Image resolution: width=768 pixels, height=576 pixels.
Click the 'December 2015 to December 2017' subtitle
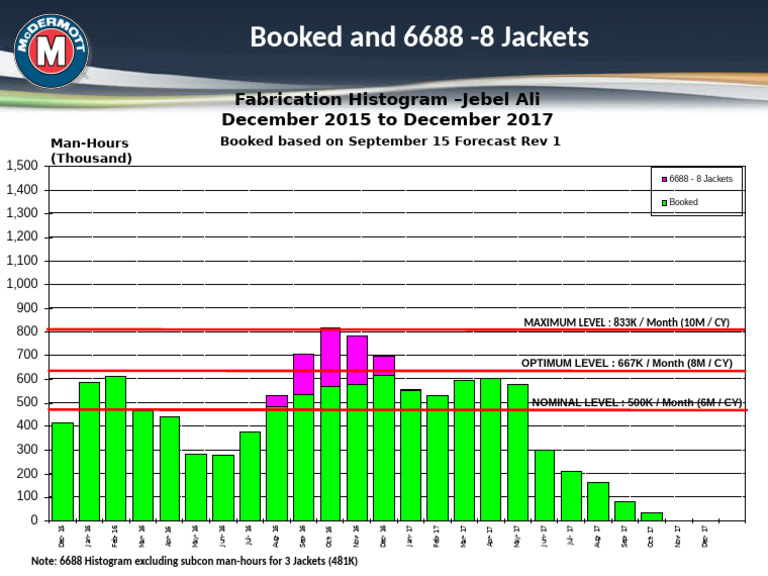tap(387, 120)
